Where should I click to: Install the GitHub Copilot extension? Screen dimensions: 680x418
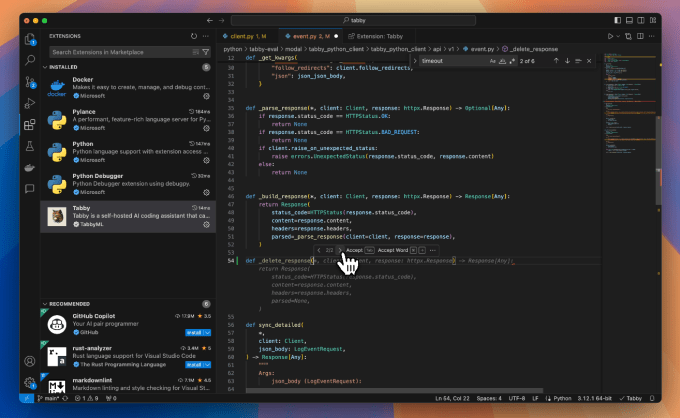196,332
